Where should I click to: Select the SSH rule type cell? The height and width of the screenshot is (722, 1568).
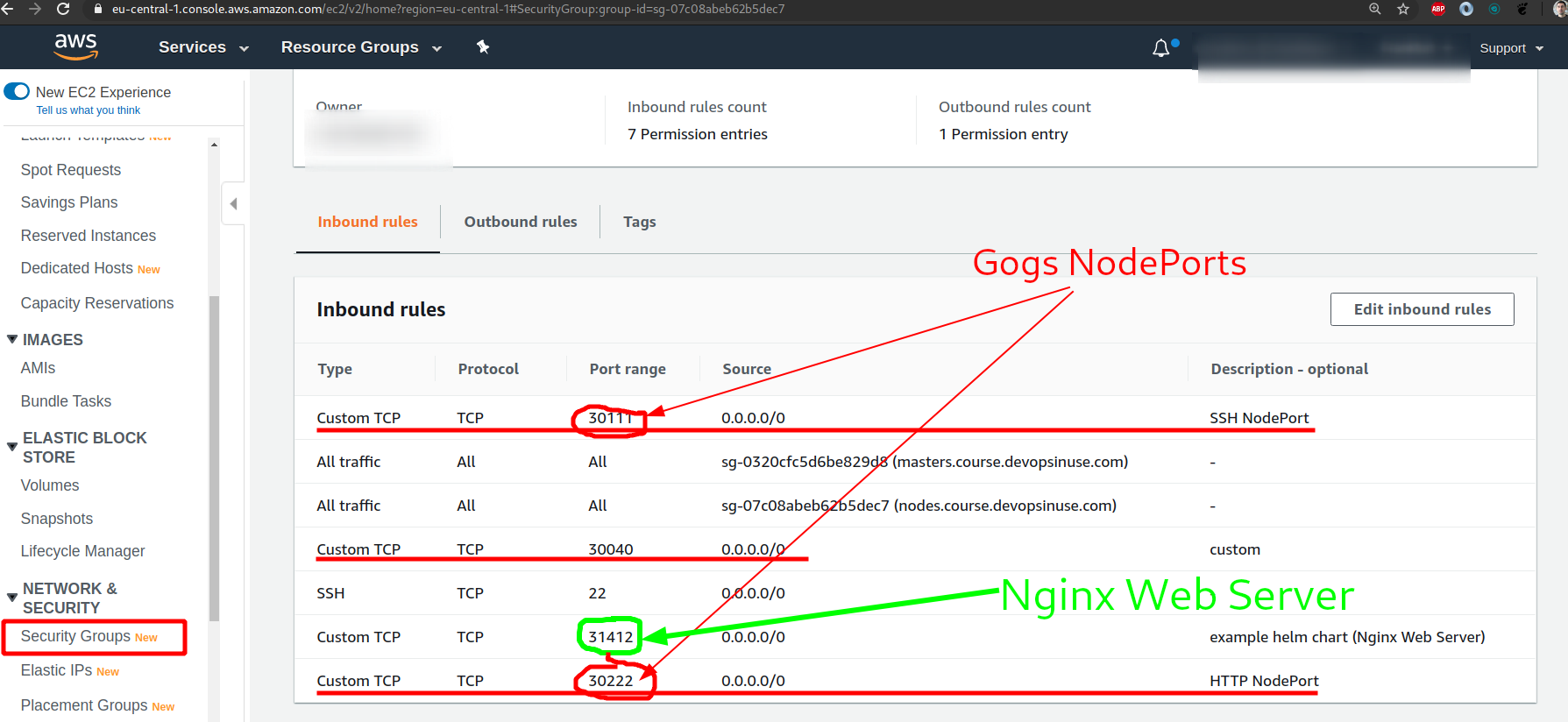[330, 593]
